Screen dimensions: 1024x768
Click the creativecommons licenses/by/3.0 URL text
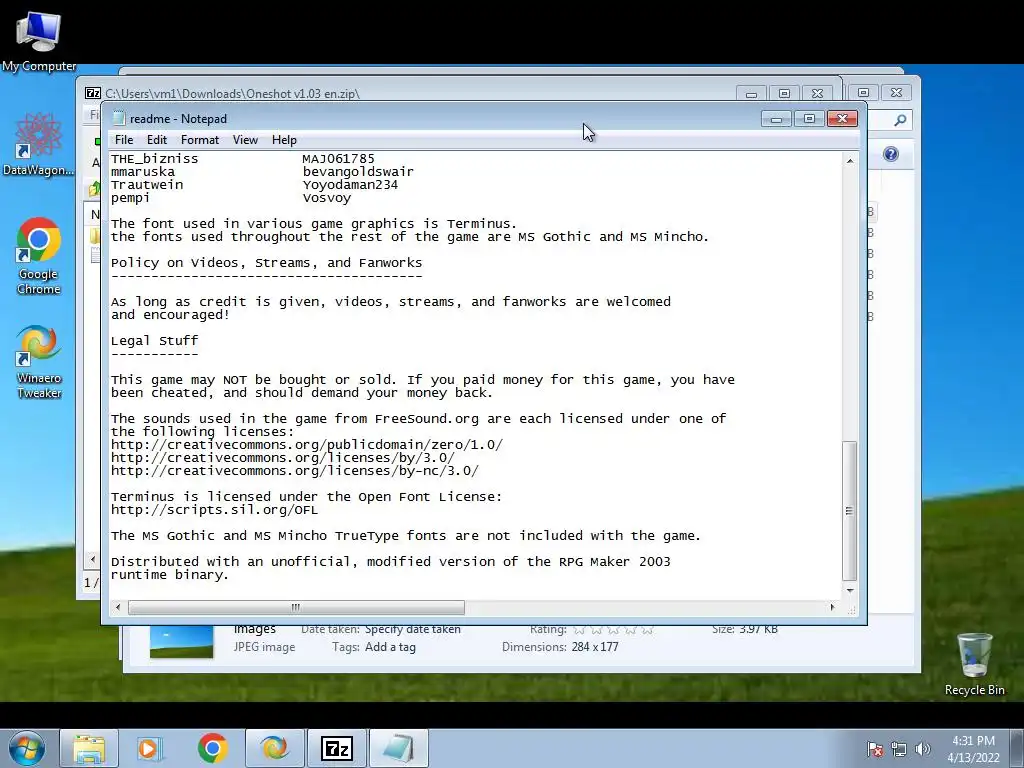click(x=283, y=458)
